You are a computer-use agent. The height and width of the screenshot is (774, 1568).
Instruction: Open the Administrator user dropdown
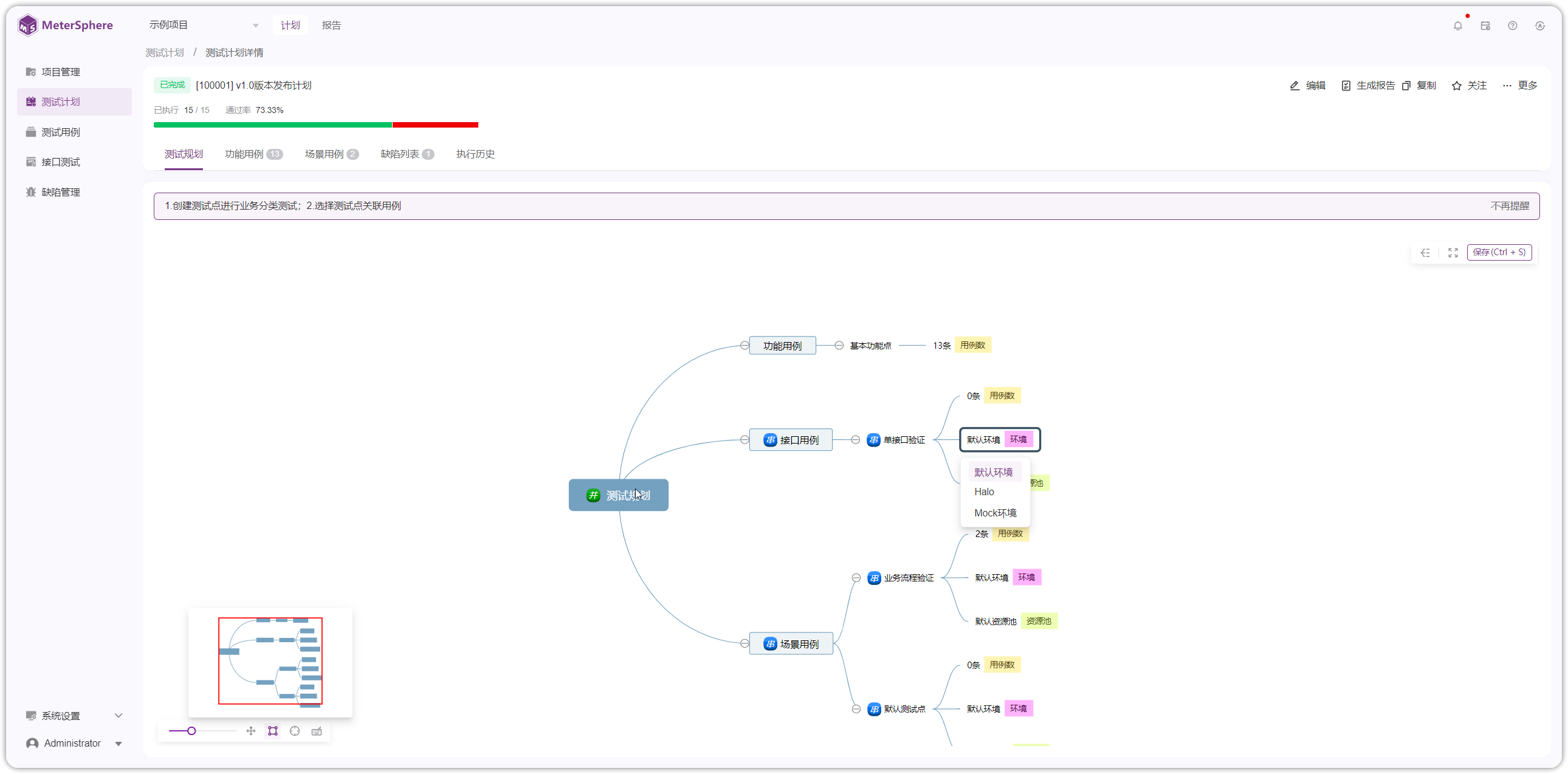click(x=74, y=743)
